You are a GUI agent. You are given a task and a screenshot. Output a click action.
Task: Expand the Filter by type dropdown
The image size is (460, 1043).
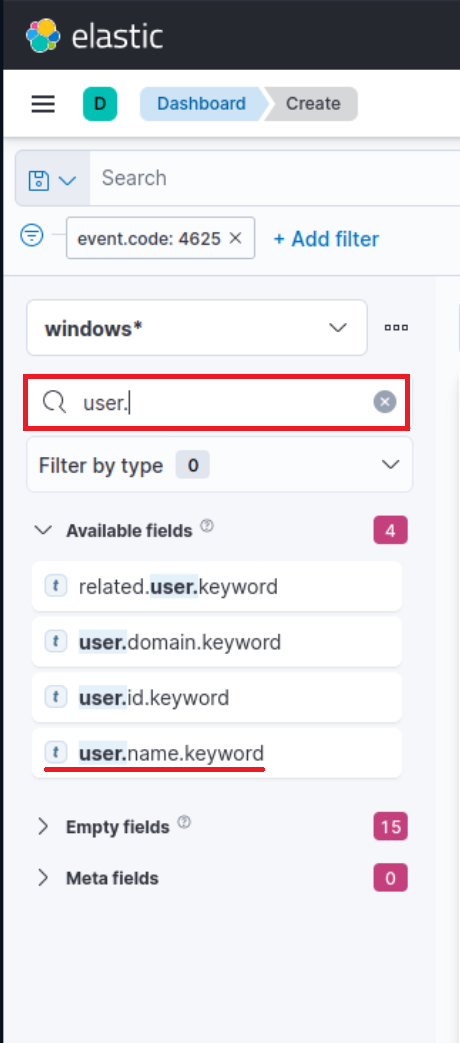tap(219, 465)
